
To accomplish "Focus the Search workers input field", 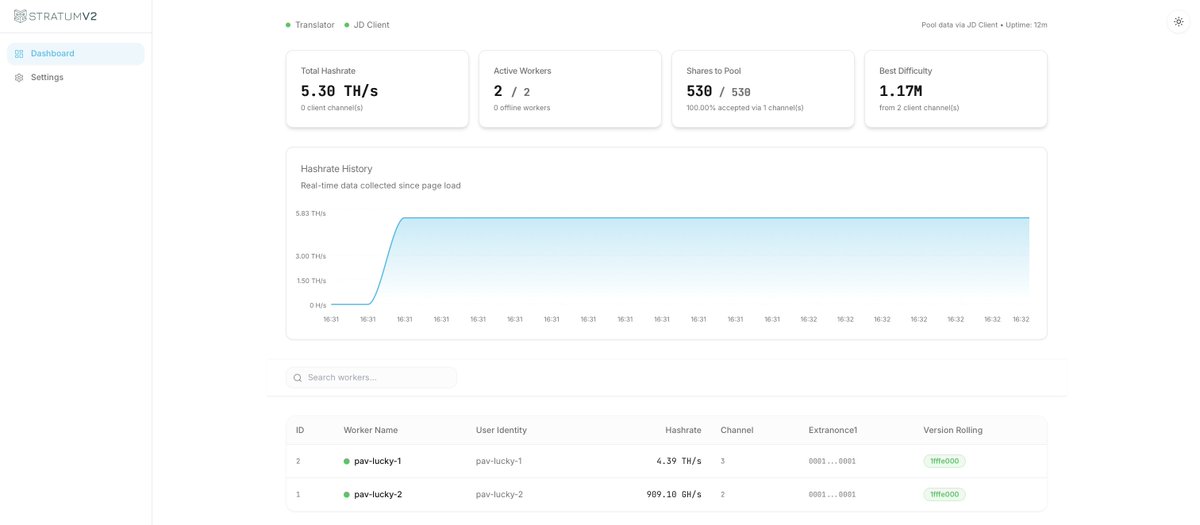I will pyautogui.click(x=371, y=377).
